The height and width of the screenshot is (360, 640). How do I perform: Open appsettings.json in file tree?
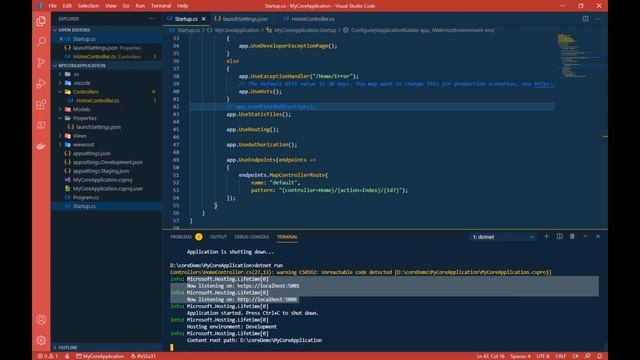click(91, 153)
